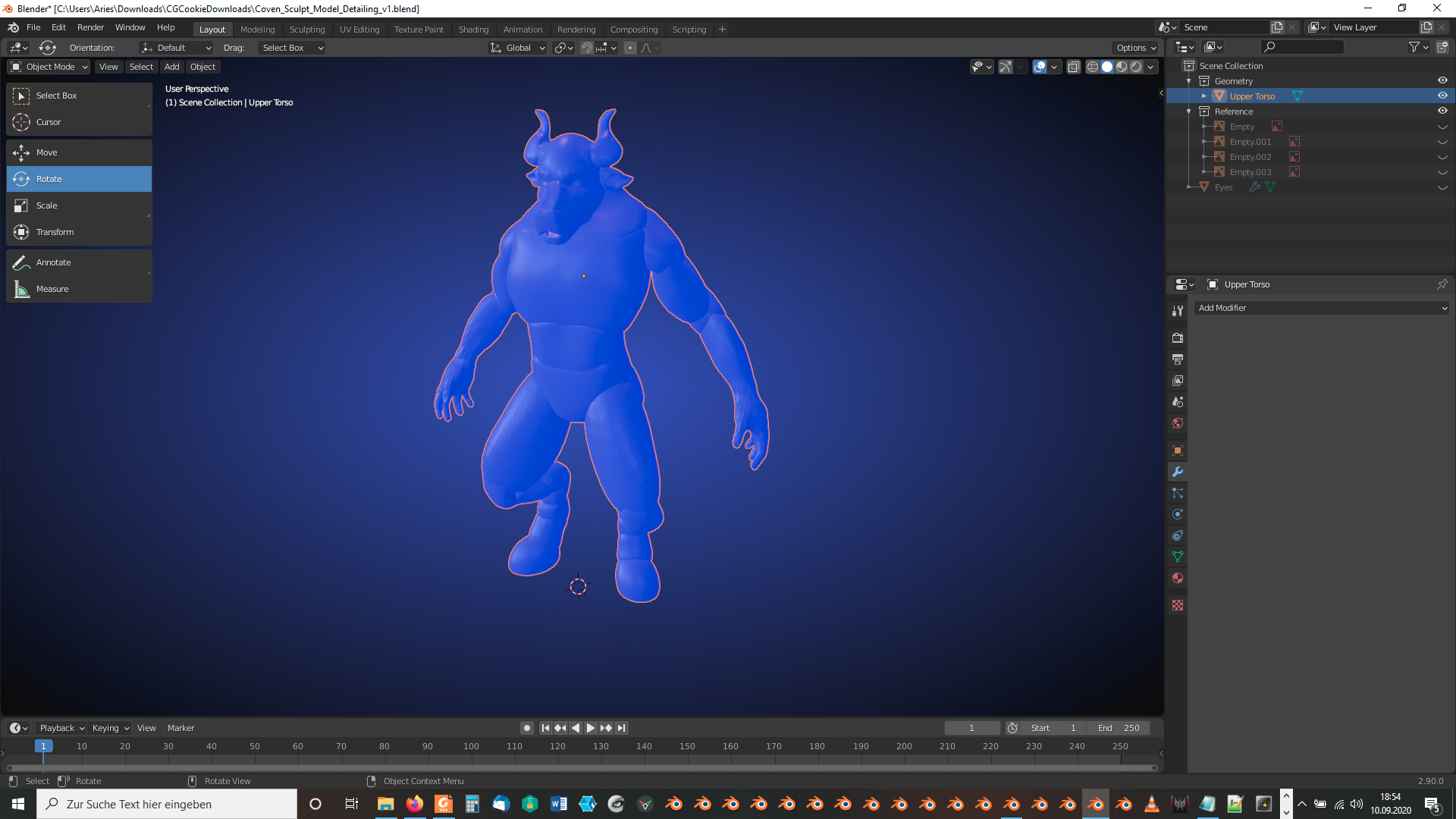Viewport: 1456px width, 819px height.
Task: Click the Options button in header
Action: pyautogui.click(x=1135, y=48)
